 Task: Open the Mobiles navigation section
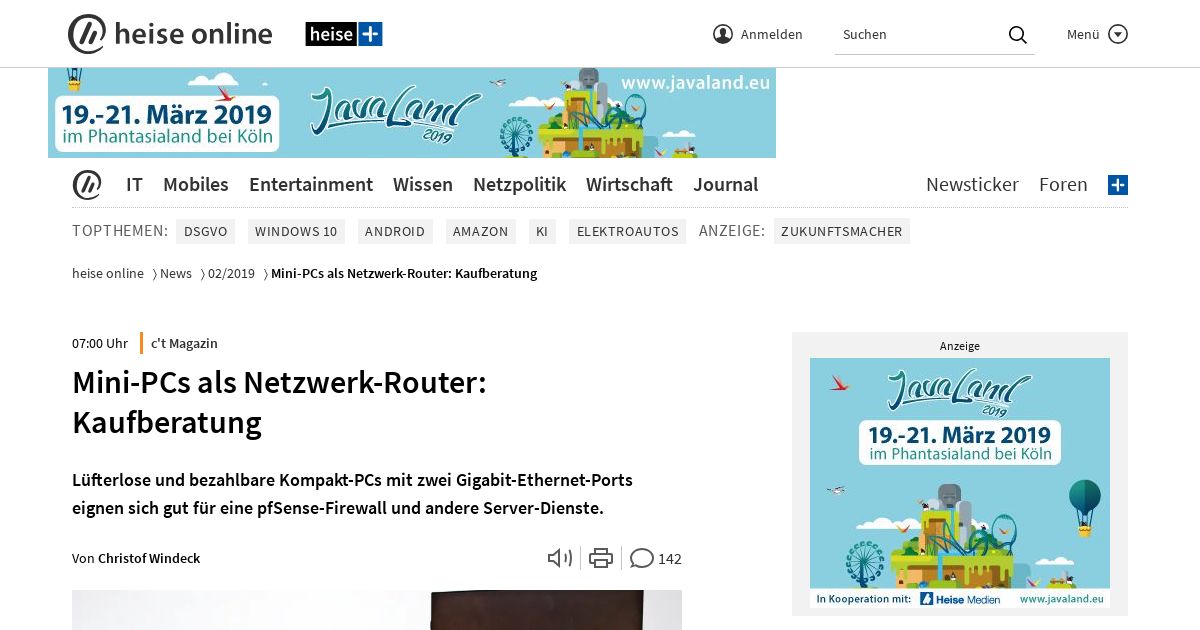pos(196,184)
